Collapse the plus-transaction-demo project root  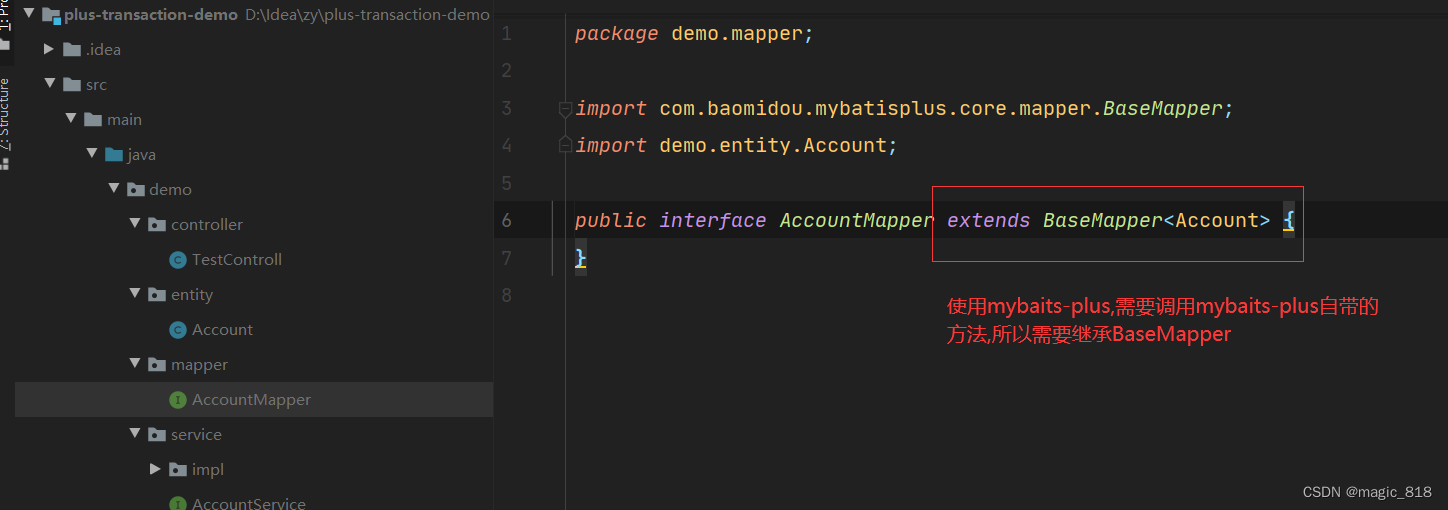(x=27, y=15)
